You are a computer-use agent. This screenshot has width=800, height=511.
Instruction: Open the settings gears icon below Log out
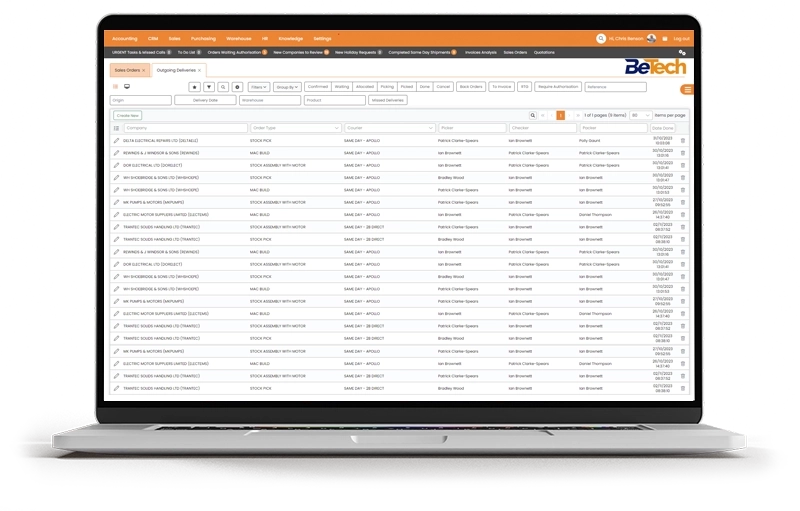click(682, 52)
